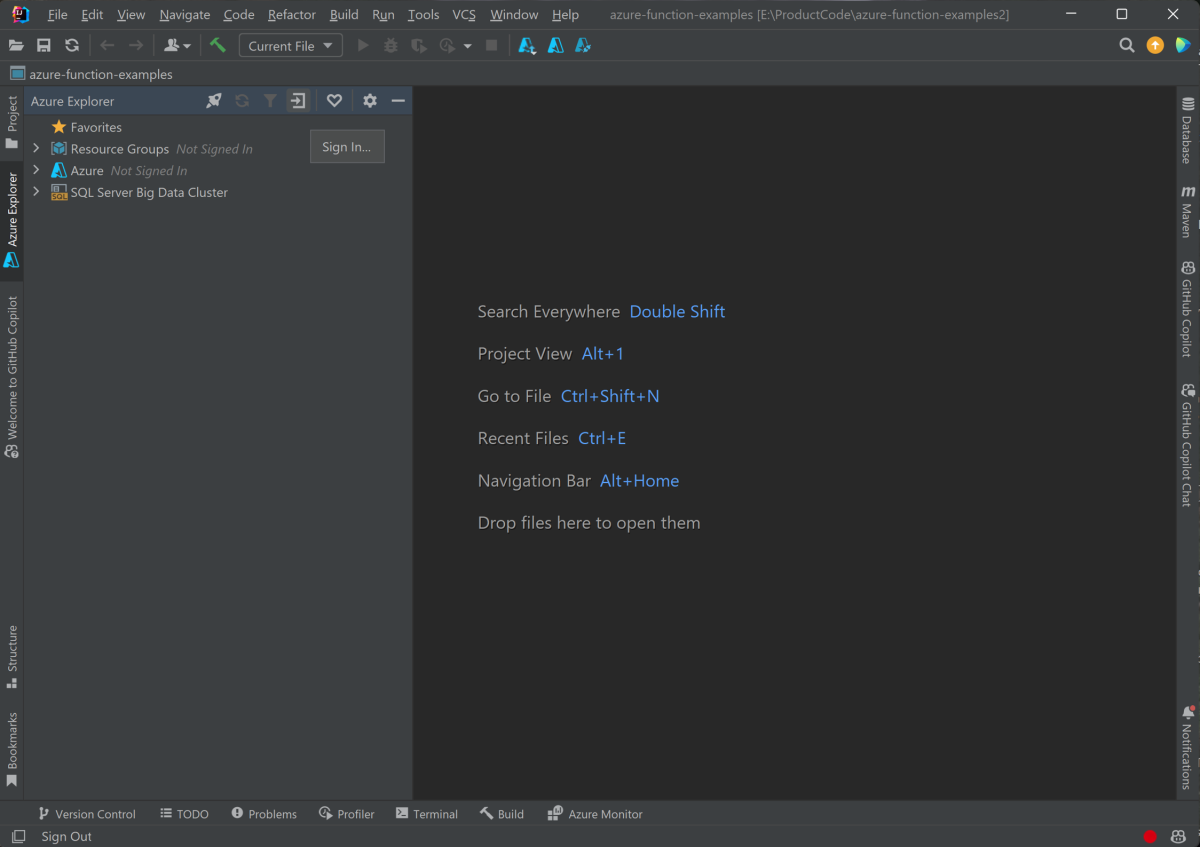This screenshot has height=847, width=1200.
Task: Open the Azure Monitor tool window
Action: click(x=595, y=813)
